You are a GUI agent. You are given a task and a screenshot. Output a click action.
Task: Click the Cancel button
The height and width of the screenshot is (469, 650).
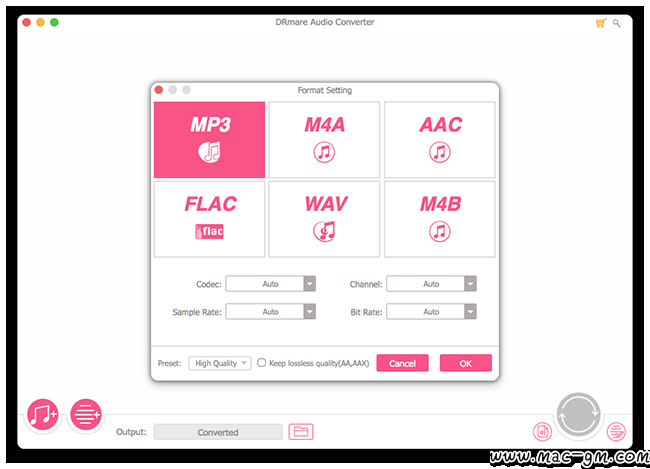pyautogui.click(x=403, y=363)
